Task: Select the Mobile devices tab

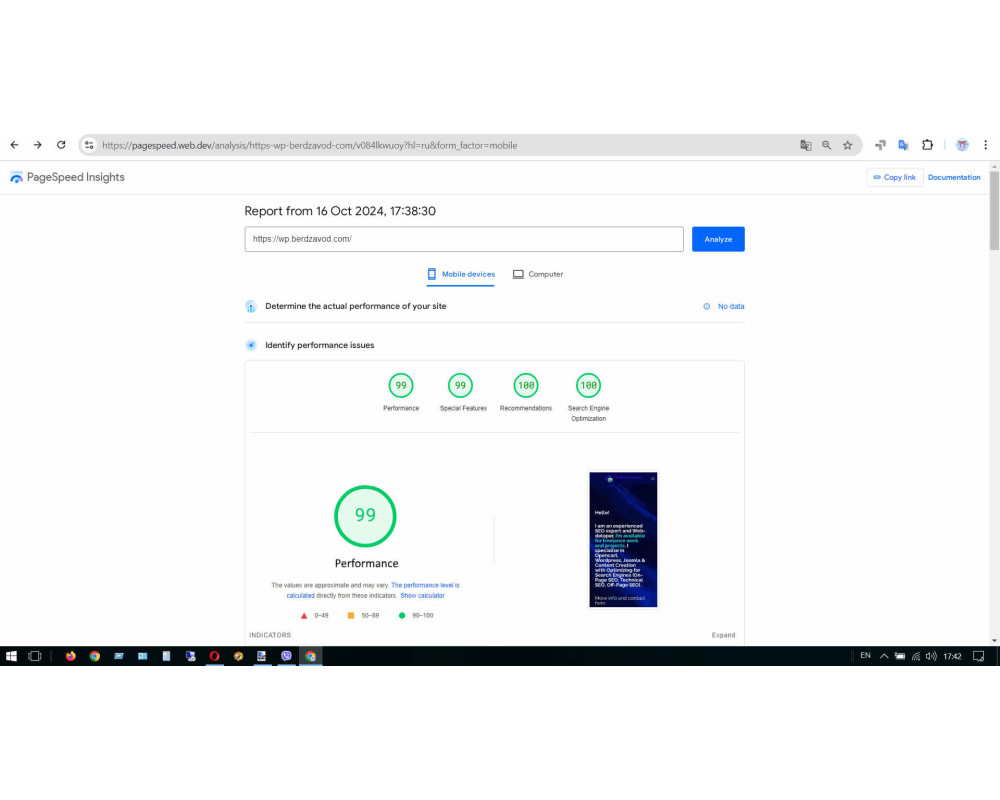Action: (x=460, y=274)
